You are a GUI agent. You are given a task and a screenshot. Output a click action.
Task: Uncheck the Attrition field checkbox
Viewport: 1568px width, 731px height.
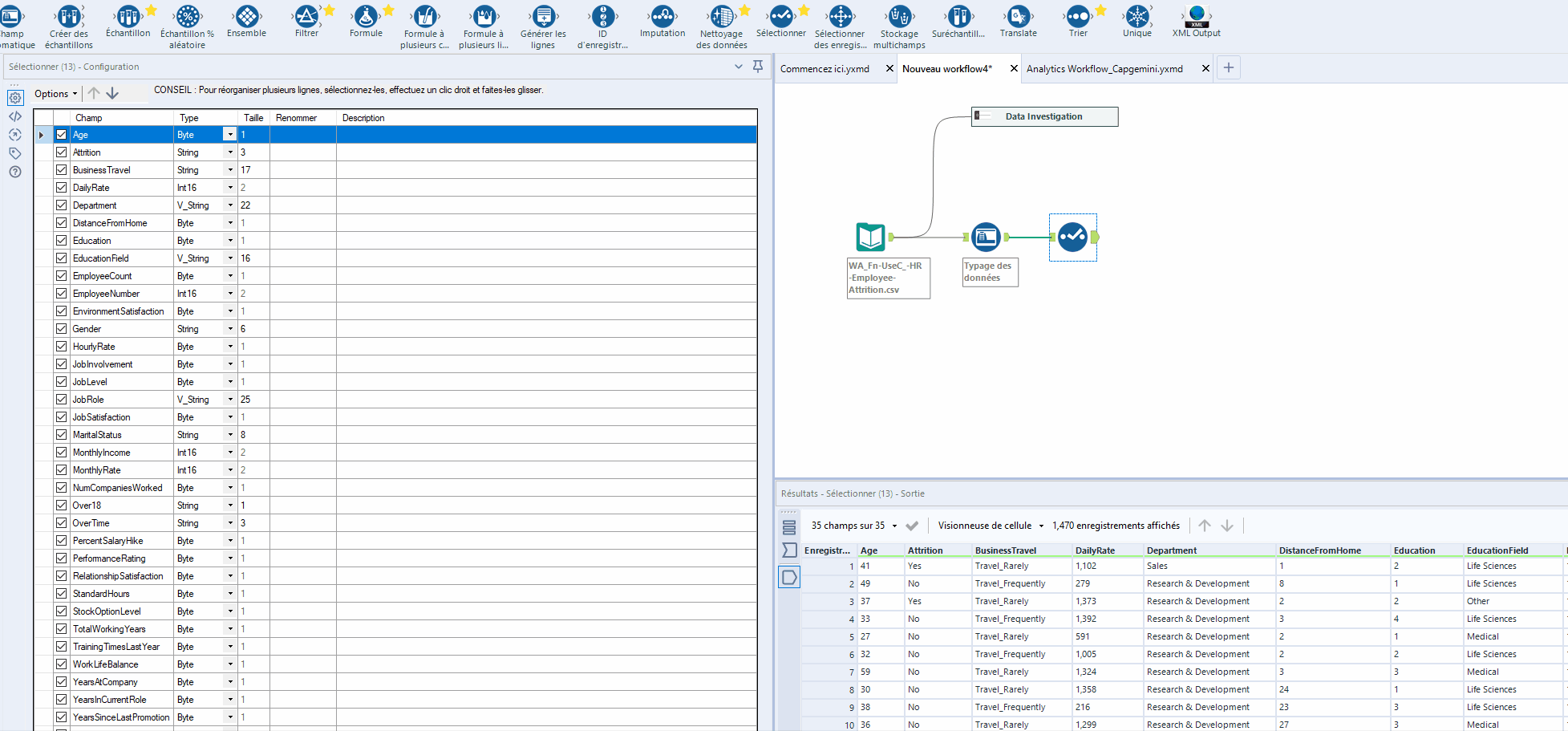(62, 152)
